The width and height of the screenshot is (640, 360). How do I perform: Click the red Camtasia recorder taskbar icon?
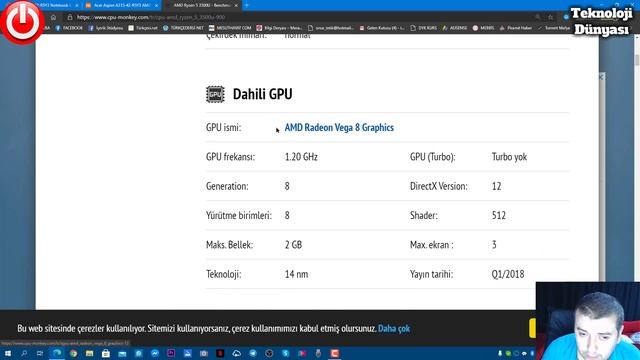pyautogui.click(x=335, y=353)
